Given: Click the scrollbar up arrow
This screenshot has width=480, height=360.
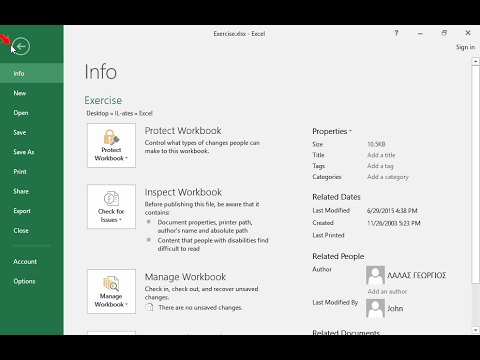Looking at the screenshot, I should tap(475, 62).
